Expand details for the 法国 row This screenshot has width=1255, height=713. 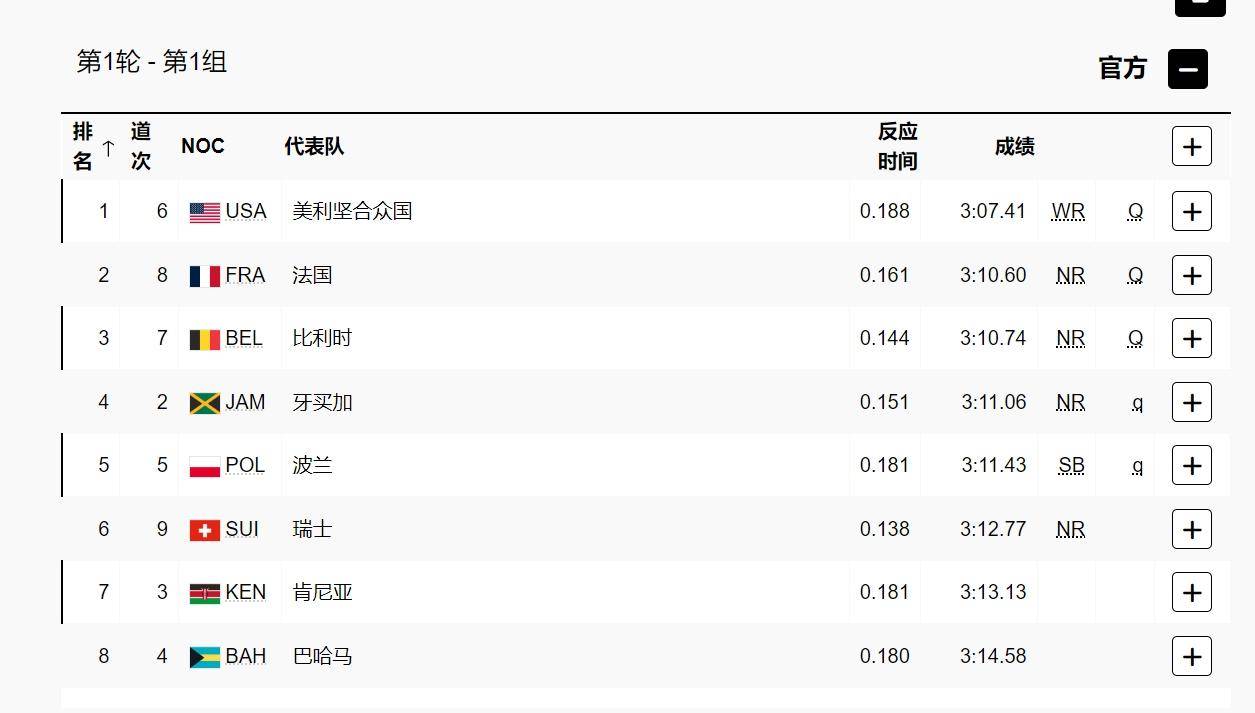1191,275
